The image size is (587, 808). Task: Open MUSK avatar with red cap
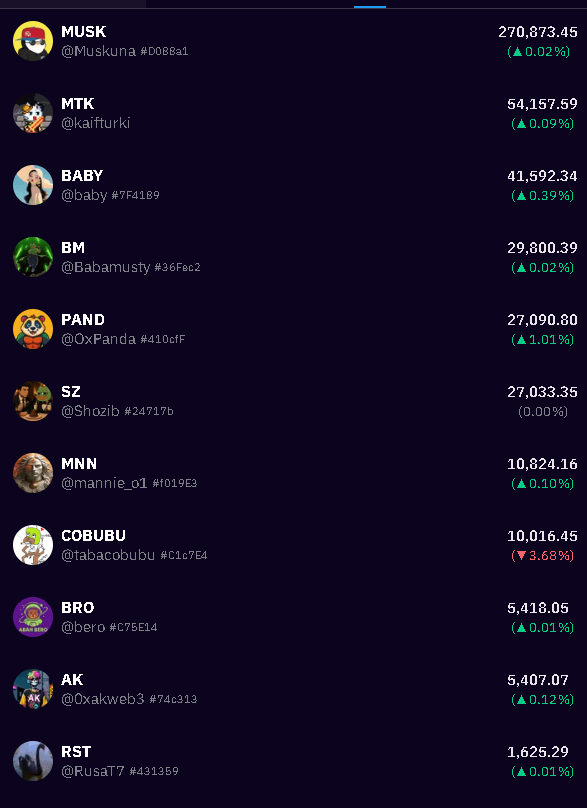[x=33, y=41]
